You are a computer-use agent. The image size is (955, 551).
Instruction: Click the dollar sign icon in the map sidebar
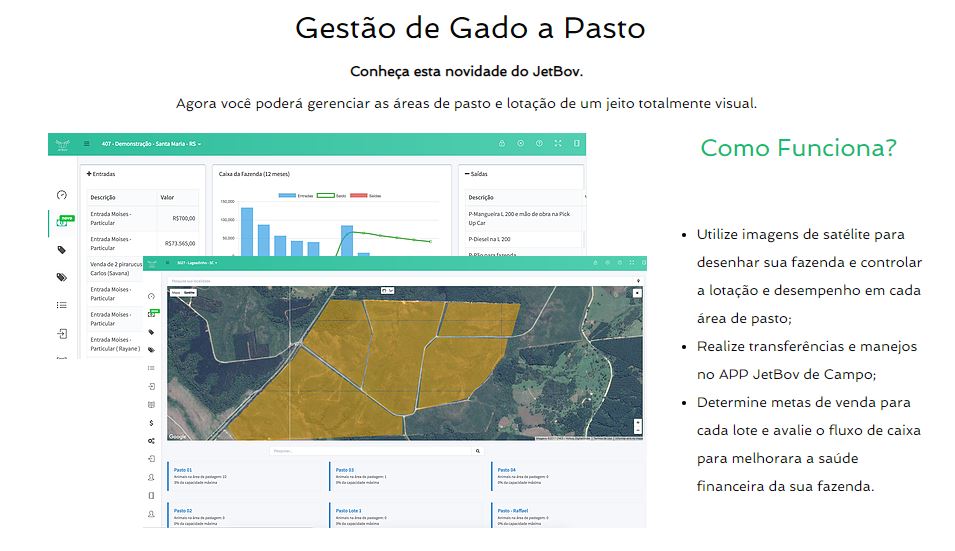click(151, 422)
